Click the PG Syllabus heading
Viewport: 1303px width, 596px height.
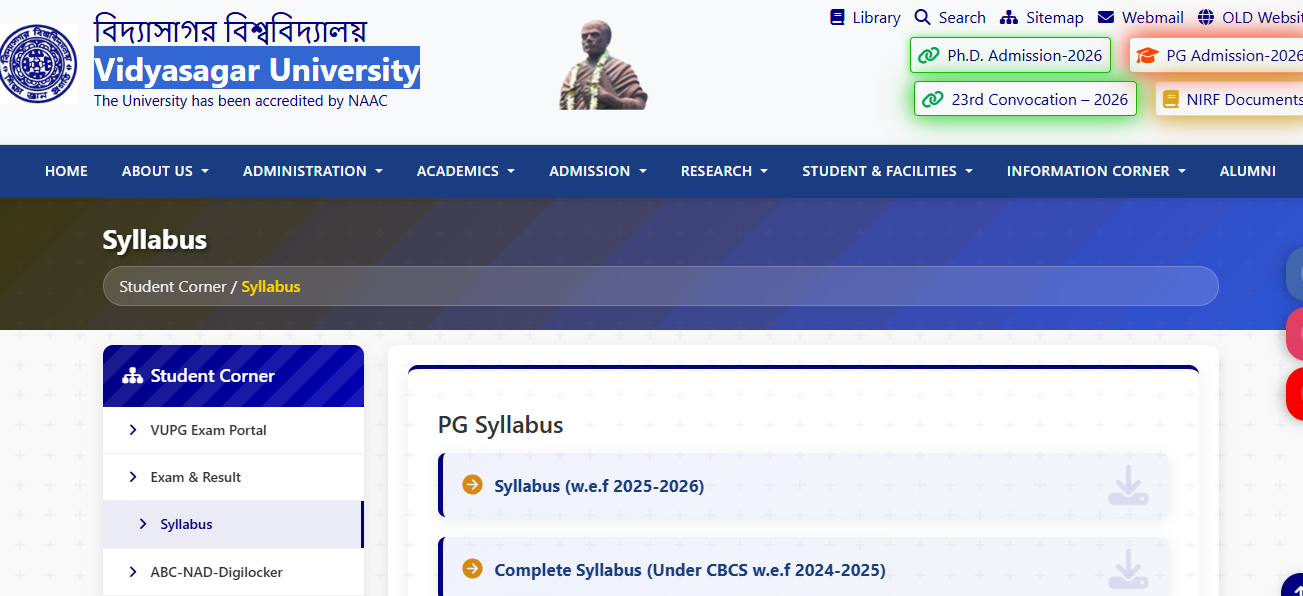point(500,425)
